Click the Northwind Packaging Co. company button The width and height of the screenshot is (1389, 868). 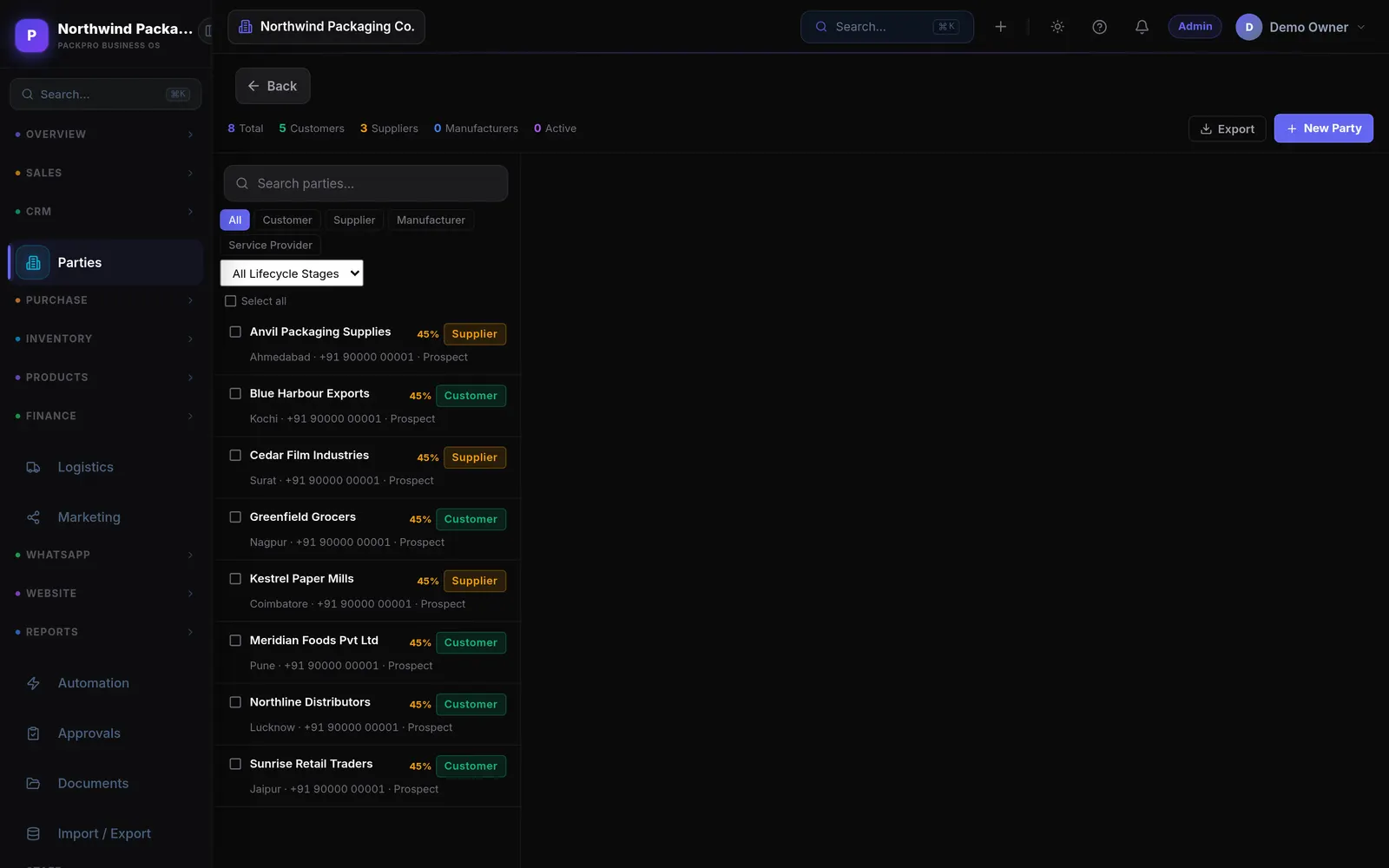point(326,27)
